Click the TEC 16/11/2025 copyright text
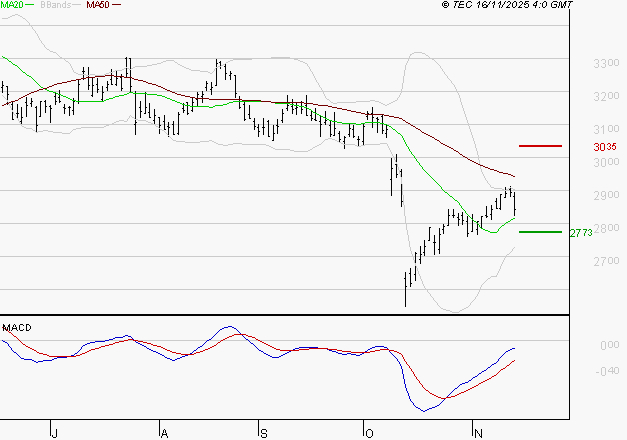This screenshot has height=440, width=627. [x=507, y=4]
